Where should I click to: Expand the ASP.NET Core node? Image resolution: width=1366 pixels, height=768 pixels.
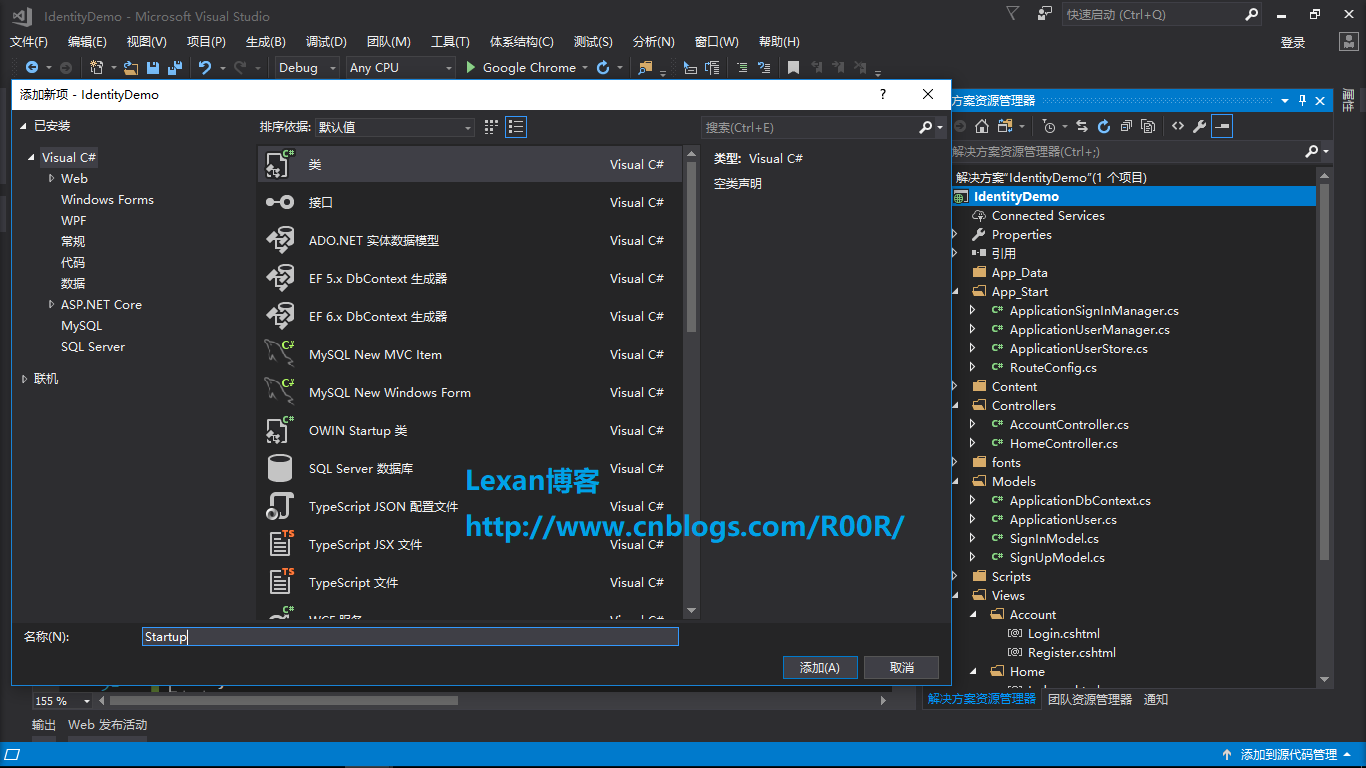click(x=52, y=304)
